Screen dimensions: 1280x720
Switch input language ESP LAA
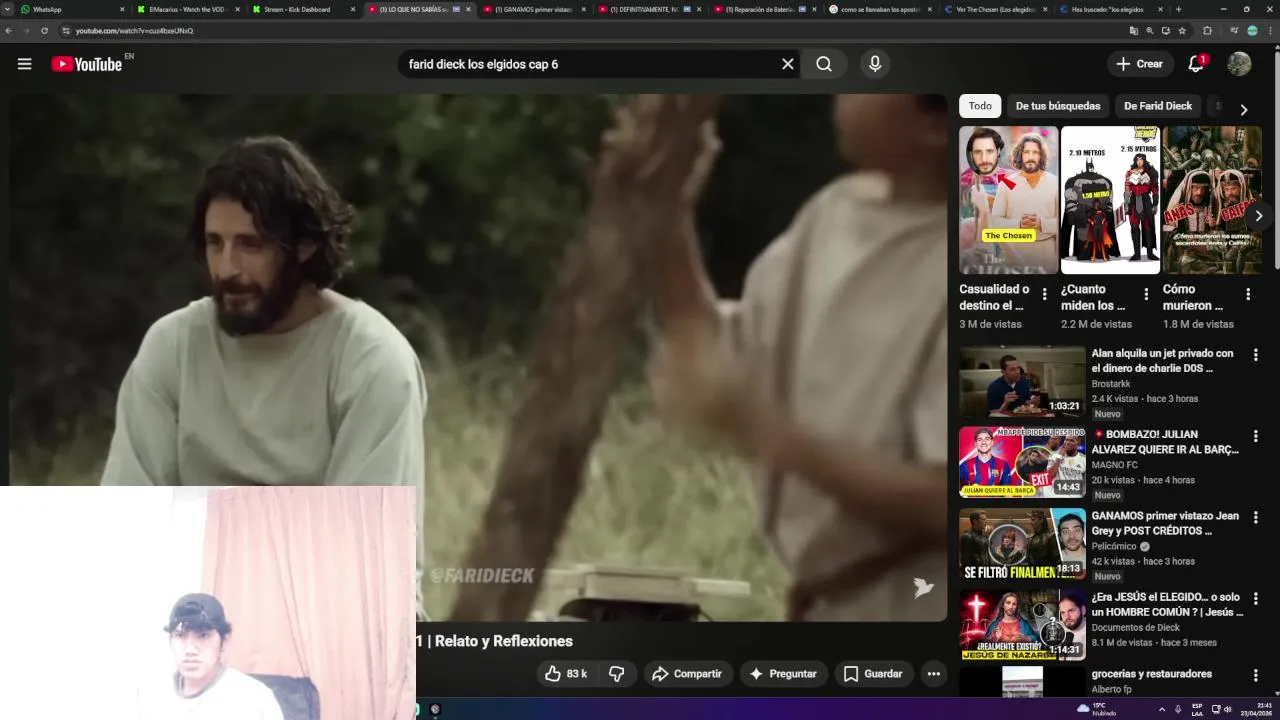click(1197, 709)
